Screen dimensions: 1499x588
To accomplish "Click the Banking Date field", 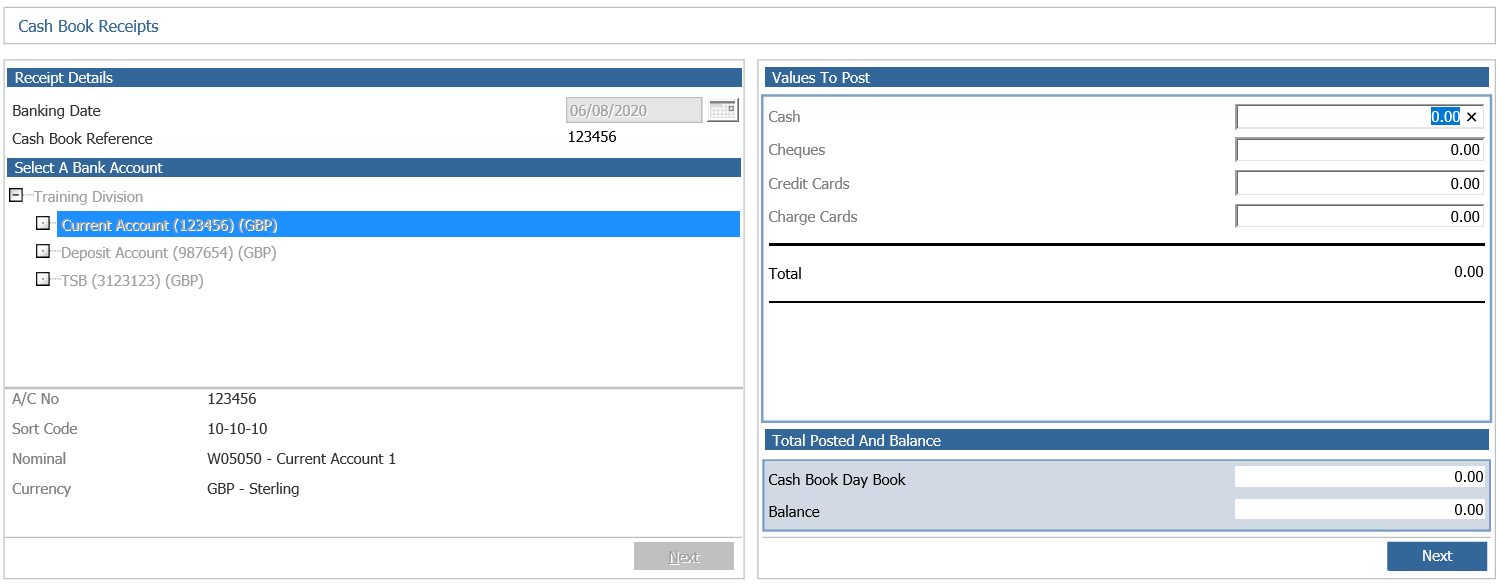I will (634, 110).
